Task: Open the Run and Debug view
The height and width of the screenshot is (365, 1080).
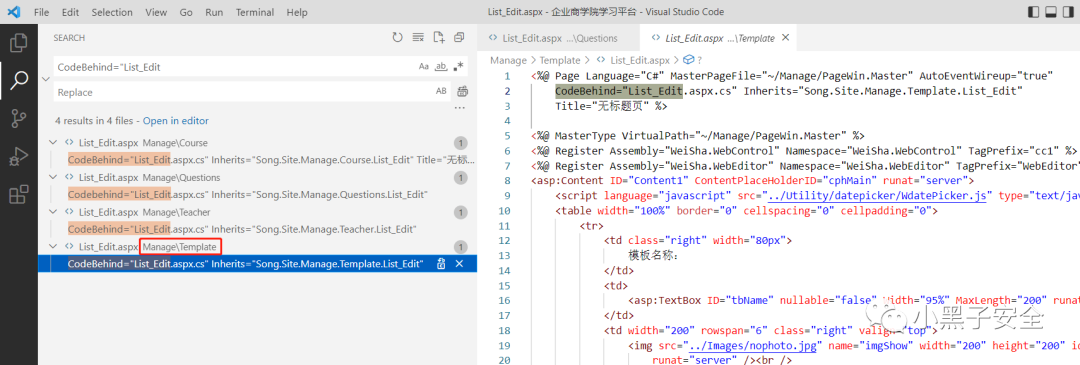Action: (x=19, y=156)
